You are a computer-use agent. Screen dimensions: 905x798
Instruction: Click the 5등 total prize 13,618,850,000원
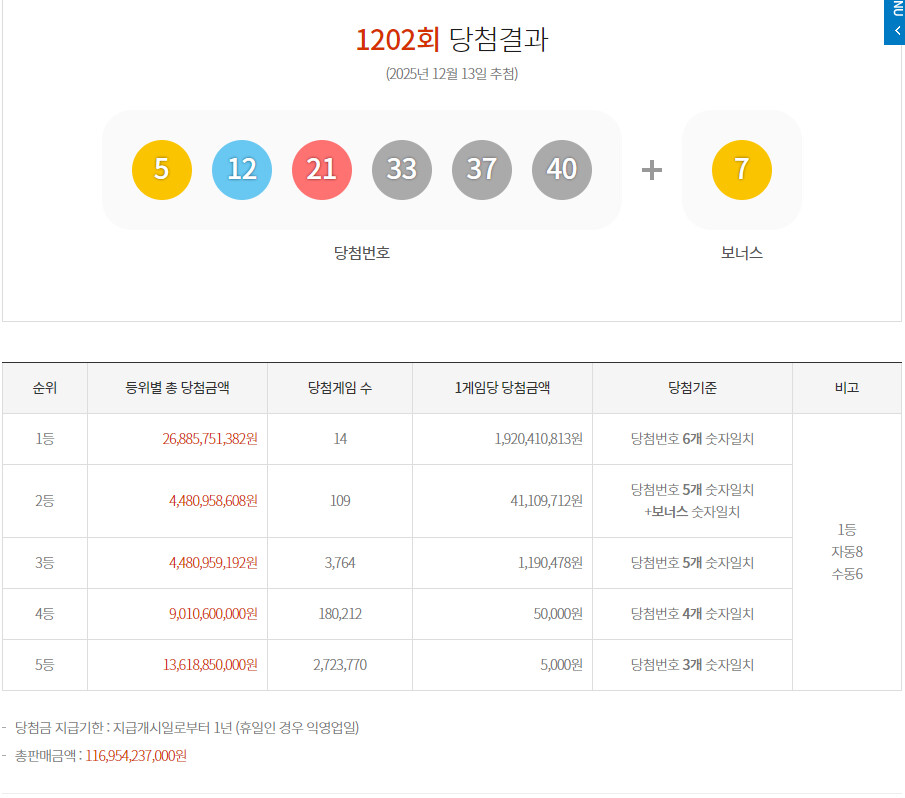coord(210,665)
